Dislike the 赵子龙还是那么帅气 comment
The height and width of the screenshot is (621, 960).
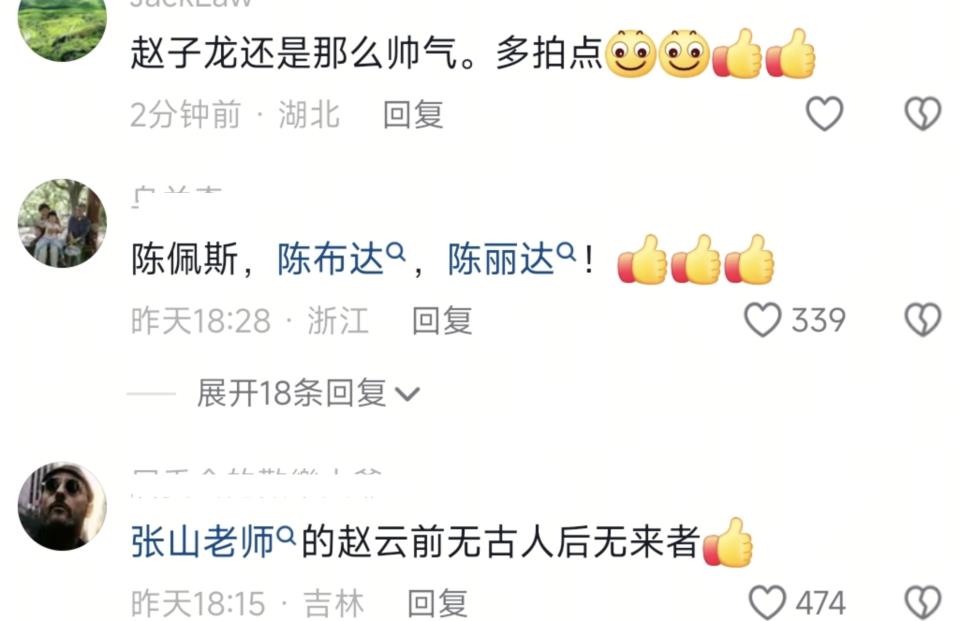tap(923, 113)
